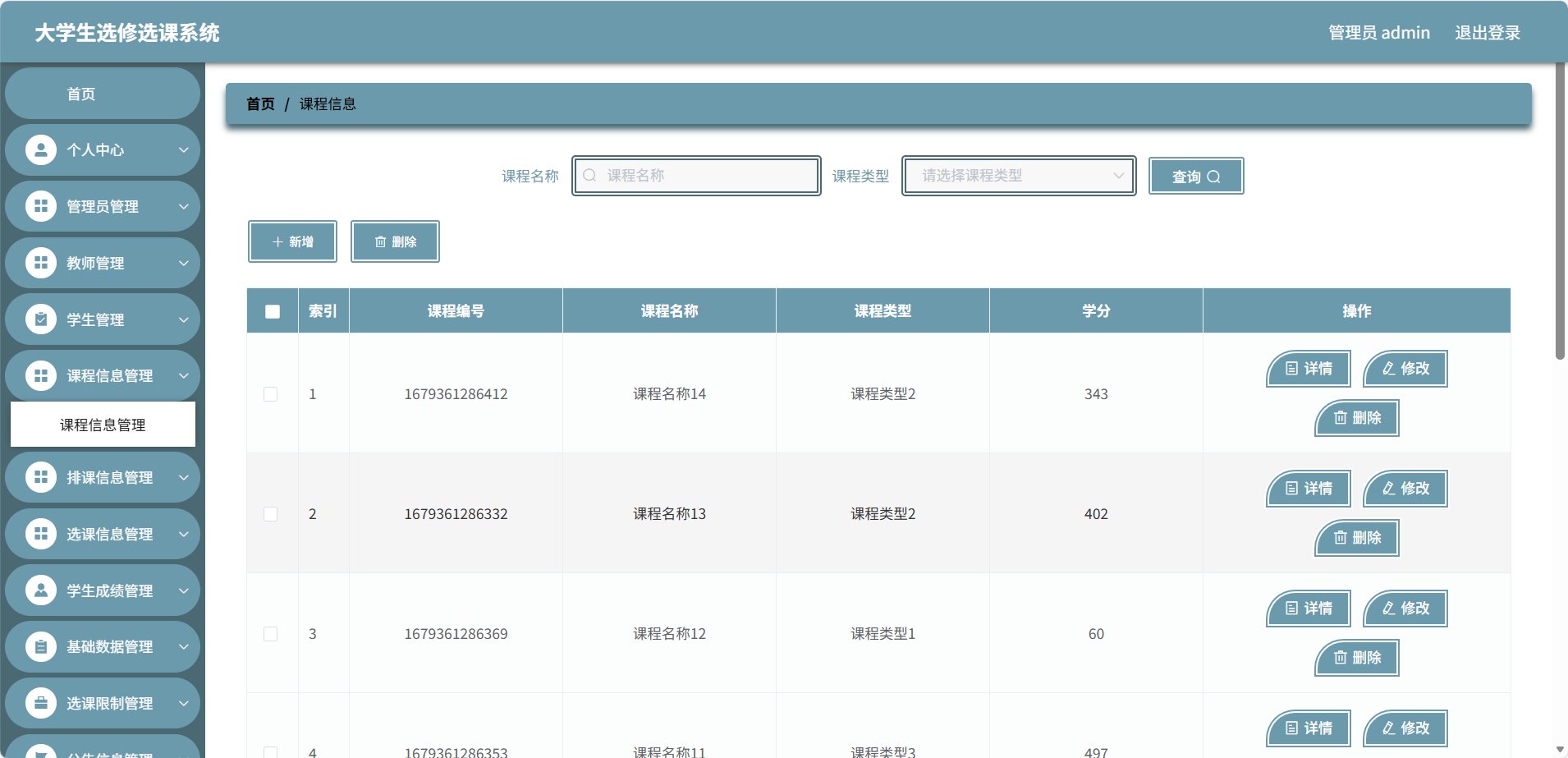Expand the 排课信息管理 menu chevron
The height and width of the screenshot is (758, 1568).
click(x=184, y=477)
